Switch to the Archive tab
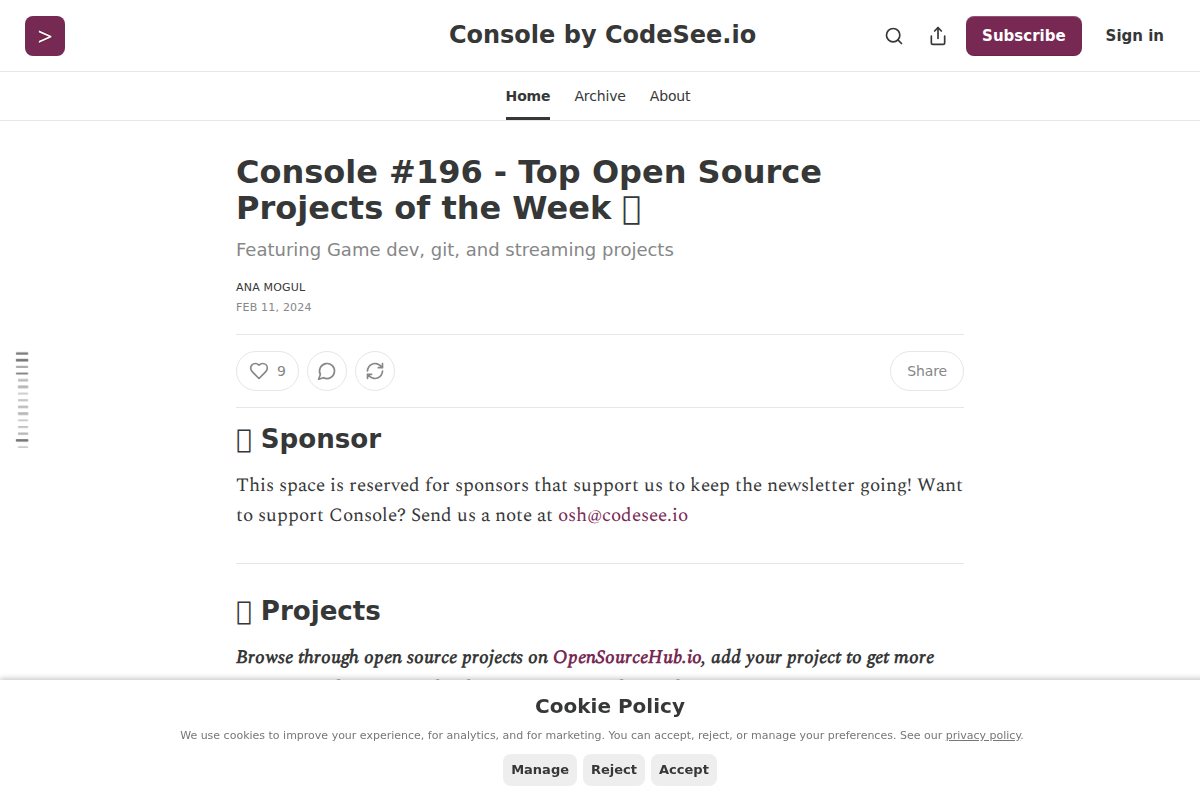Image resolution: width=1200 pixels, height=800 pixels. (600, 96)
